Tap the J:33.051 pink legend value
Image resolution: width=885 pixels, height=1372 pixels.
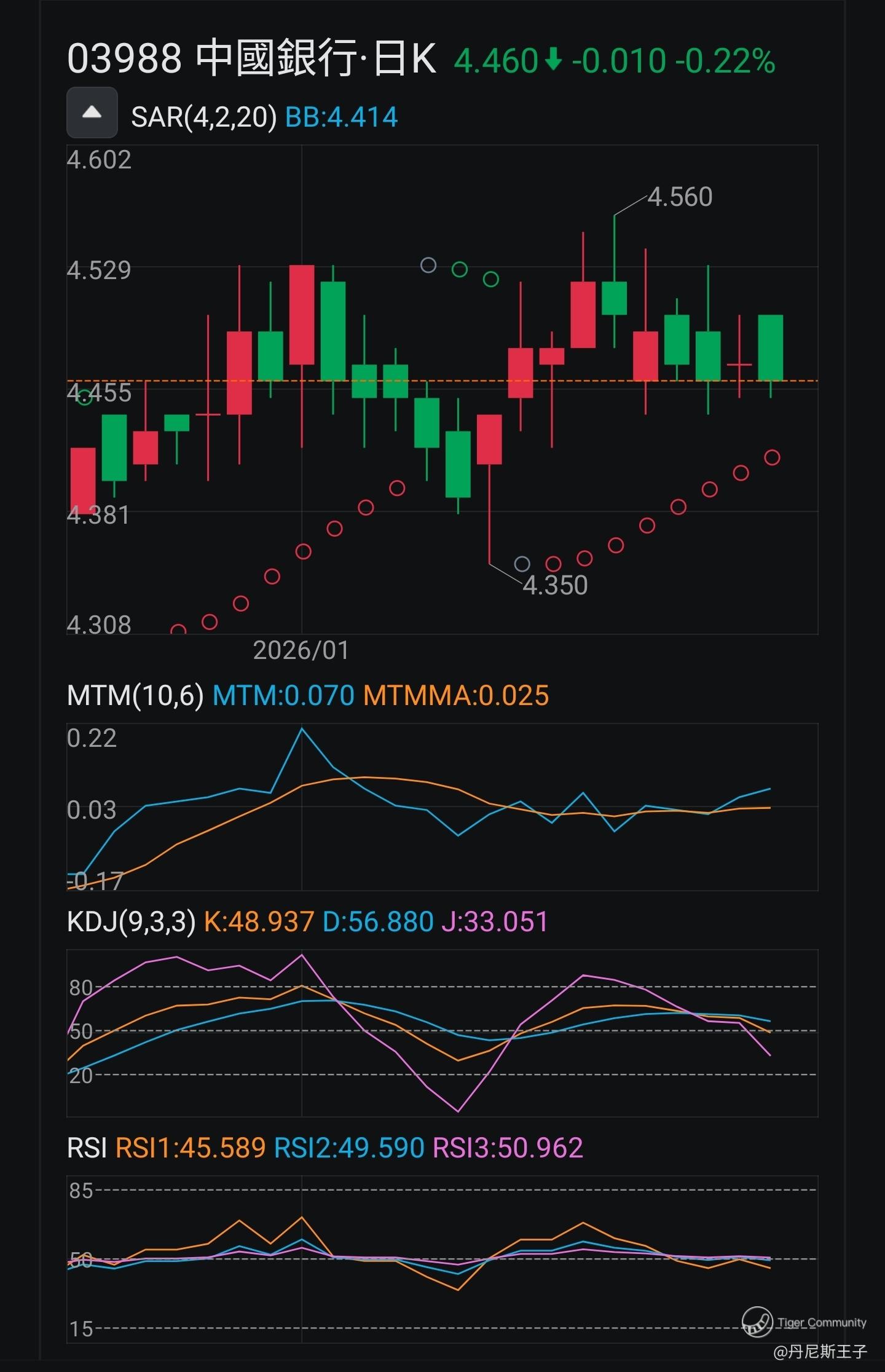494,922
